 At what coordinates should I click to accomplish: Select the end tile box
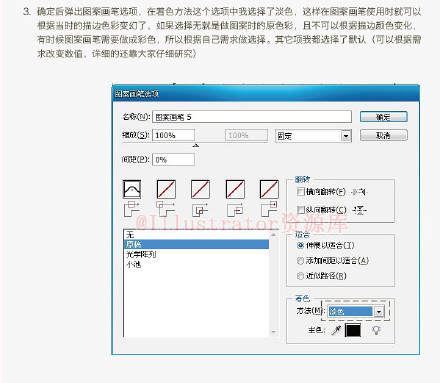(269, 189)
